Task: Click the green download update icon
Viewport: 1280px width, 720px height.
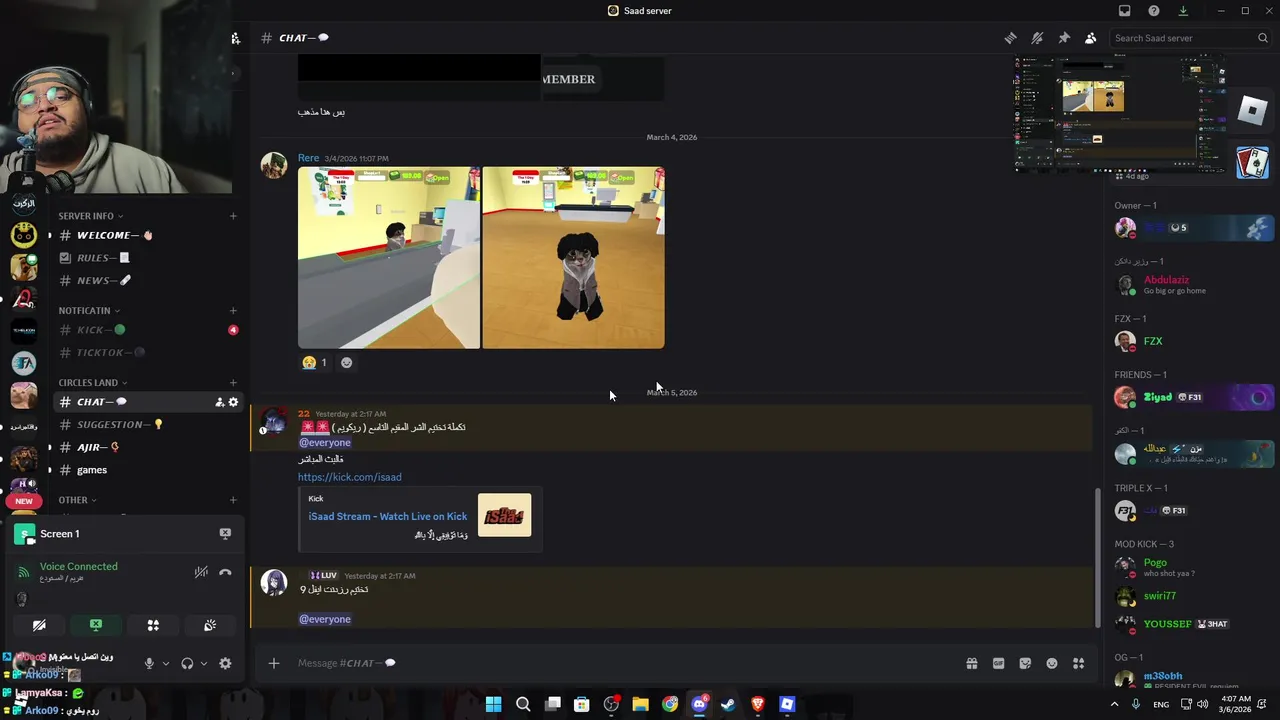Action: tap(1183, 11)
